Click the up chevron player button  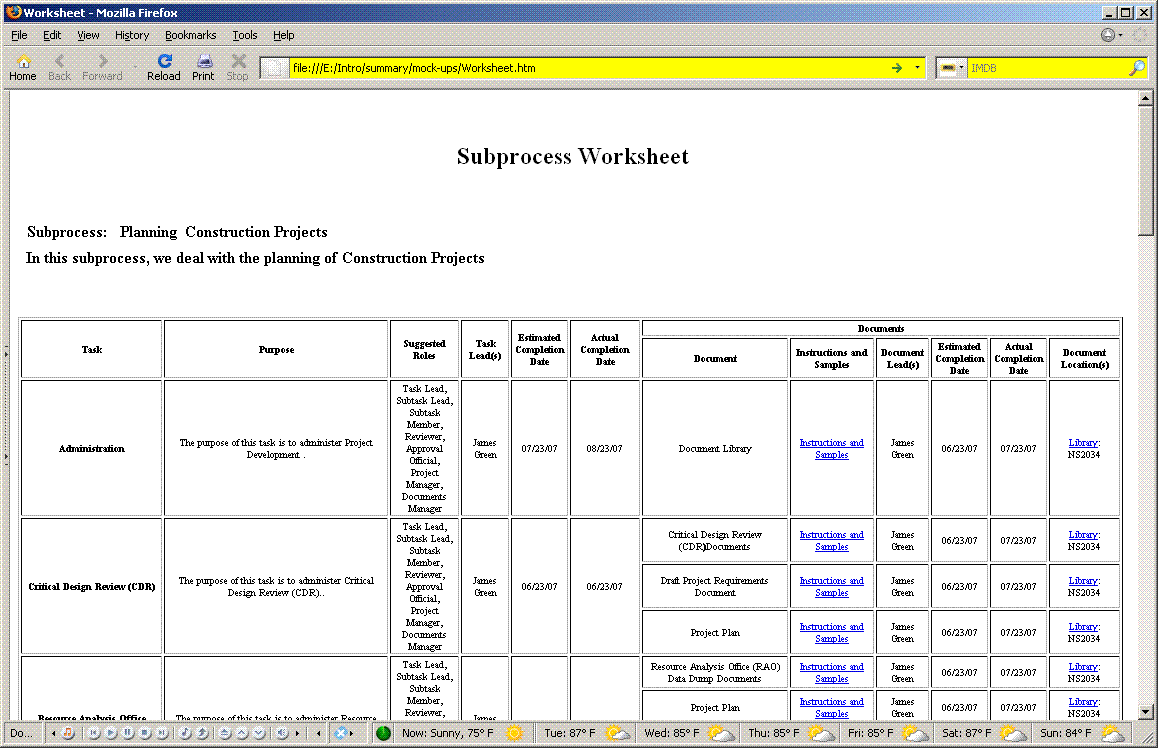point(241,733)
